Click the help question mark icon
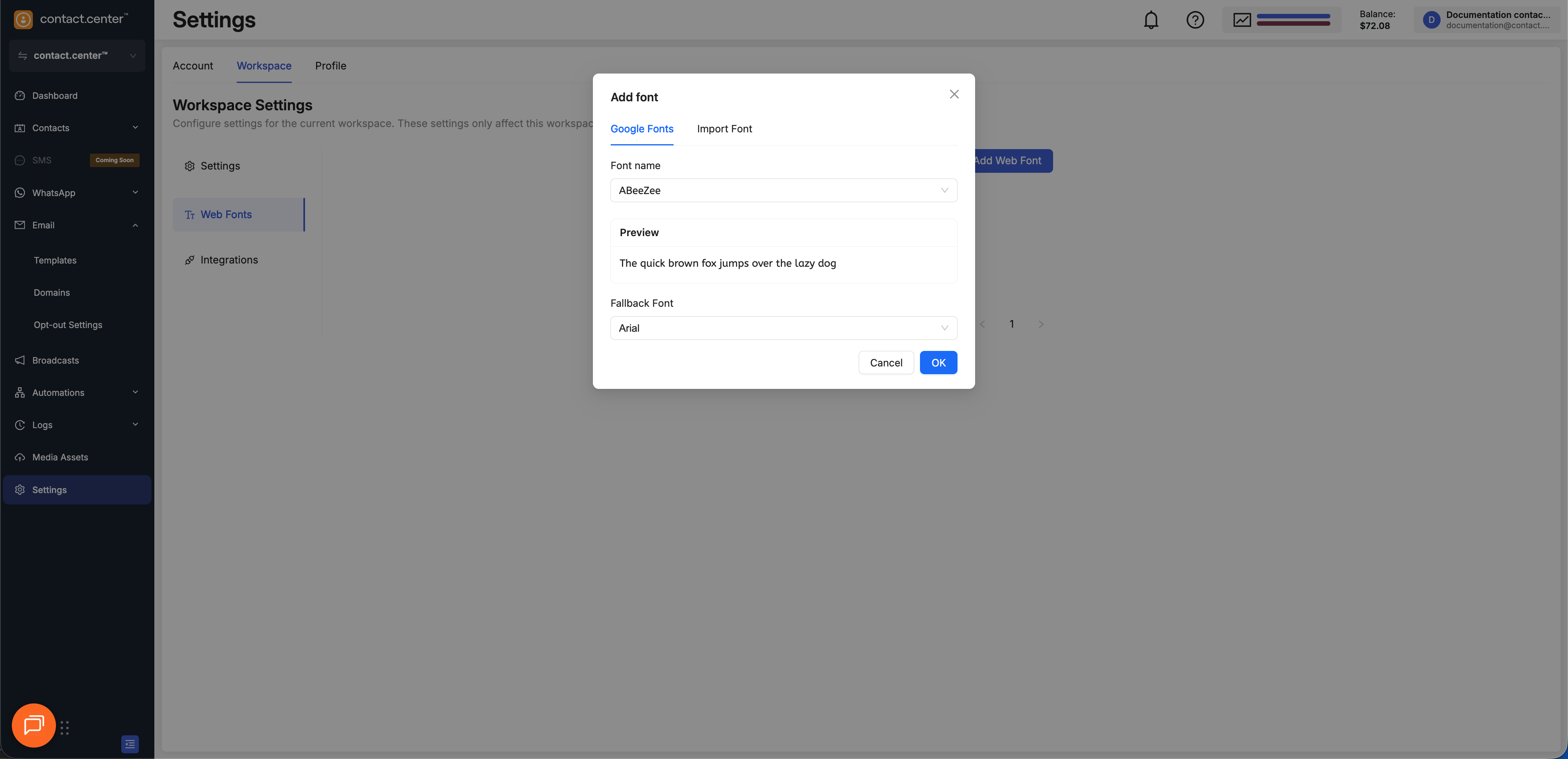The image size is (1568, 759). pyautogui.click(x=1195, y=20)
